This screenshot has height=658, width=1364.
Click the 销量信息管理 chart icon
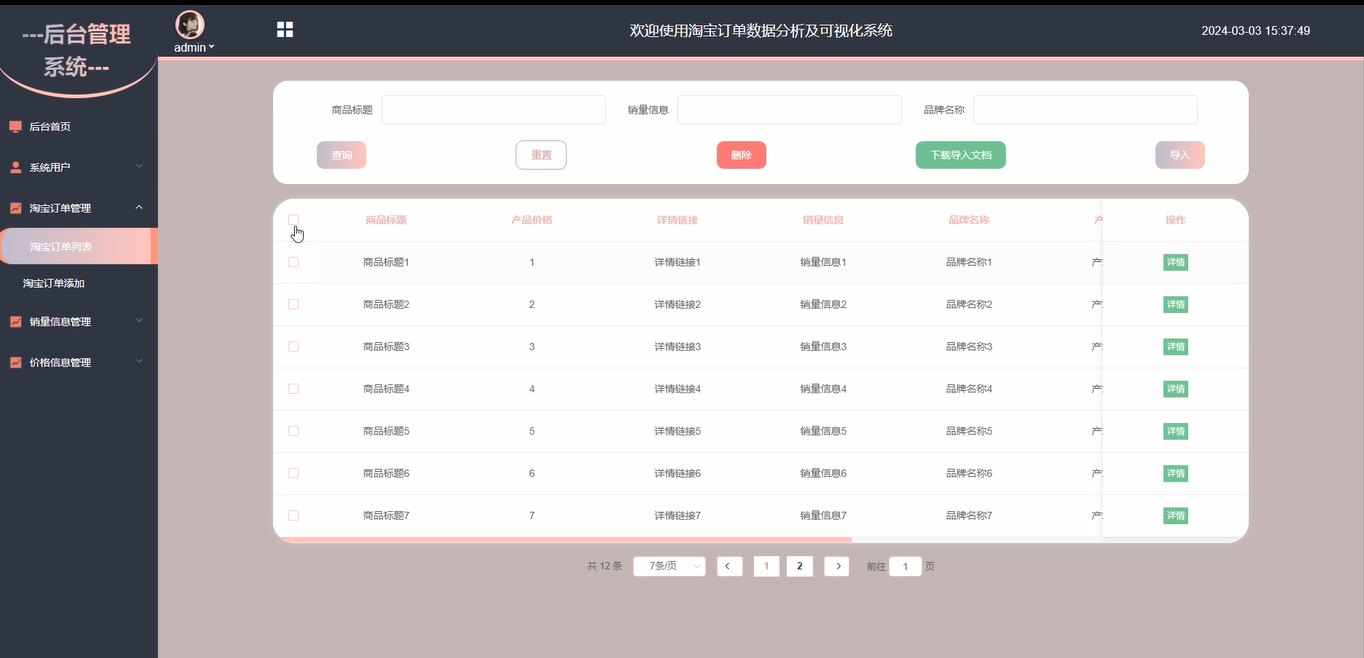click(15, 322)
